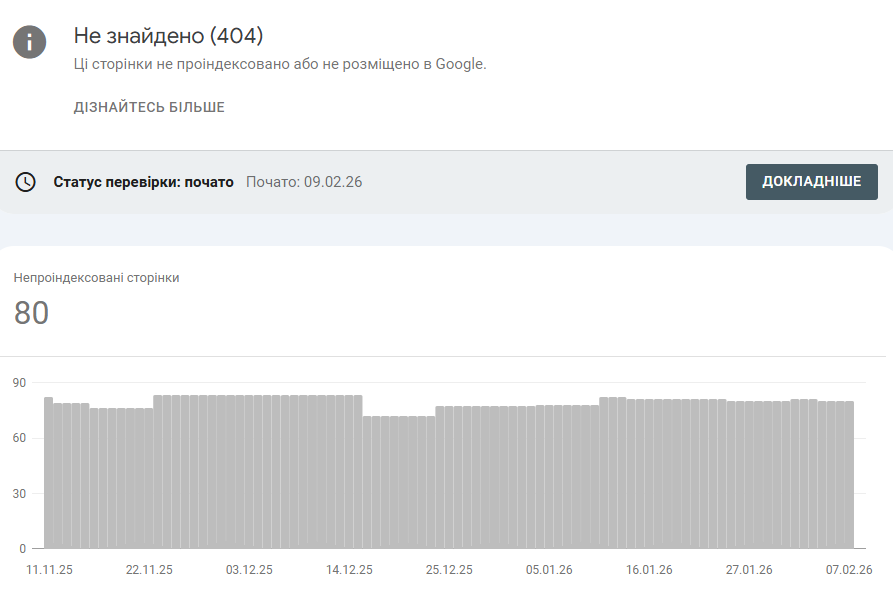
Task: Click the Почато: 09.02.26 start date
Action: (x=304, y=182)
